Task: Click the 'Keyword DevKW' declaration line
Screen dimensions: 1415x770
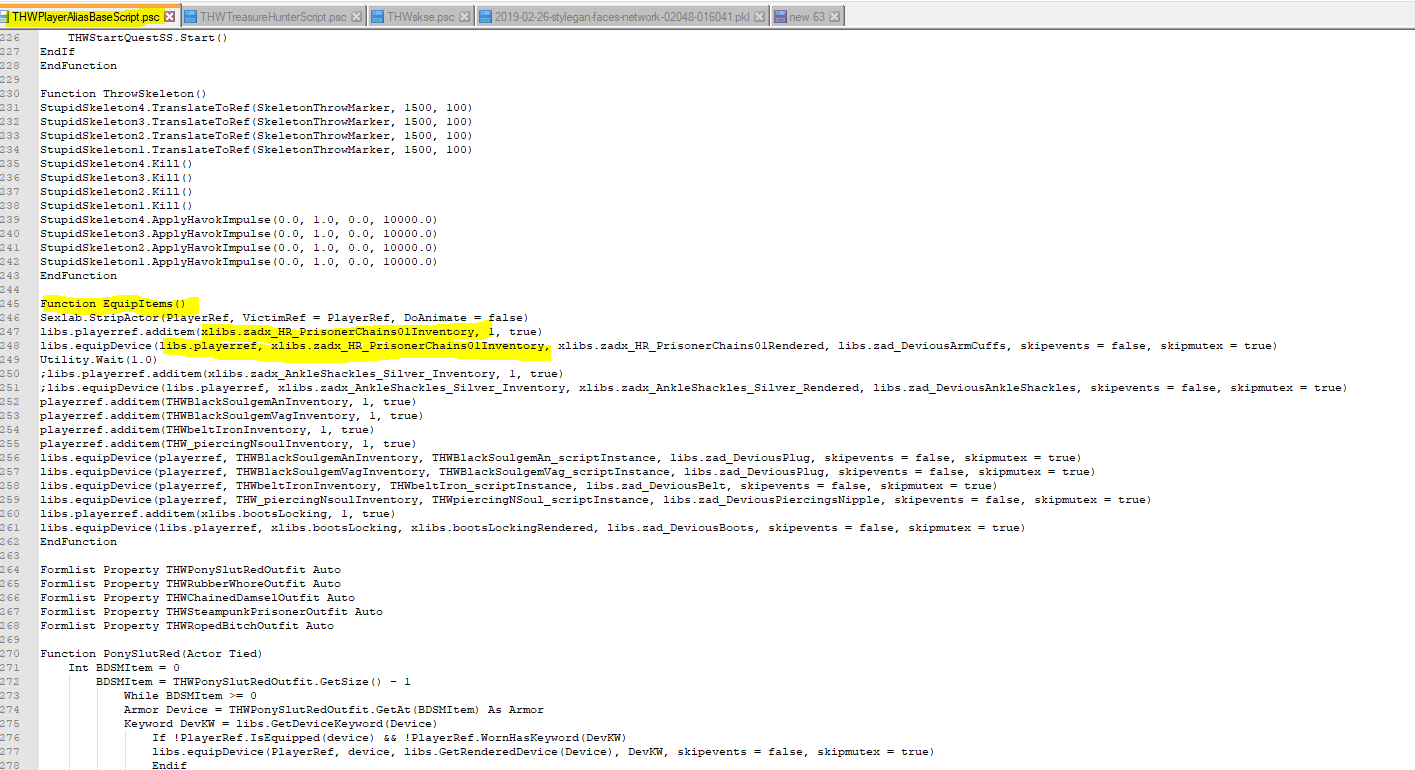Action: [280, 723]
